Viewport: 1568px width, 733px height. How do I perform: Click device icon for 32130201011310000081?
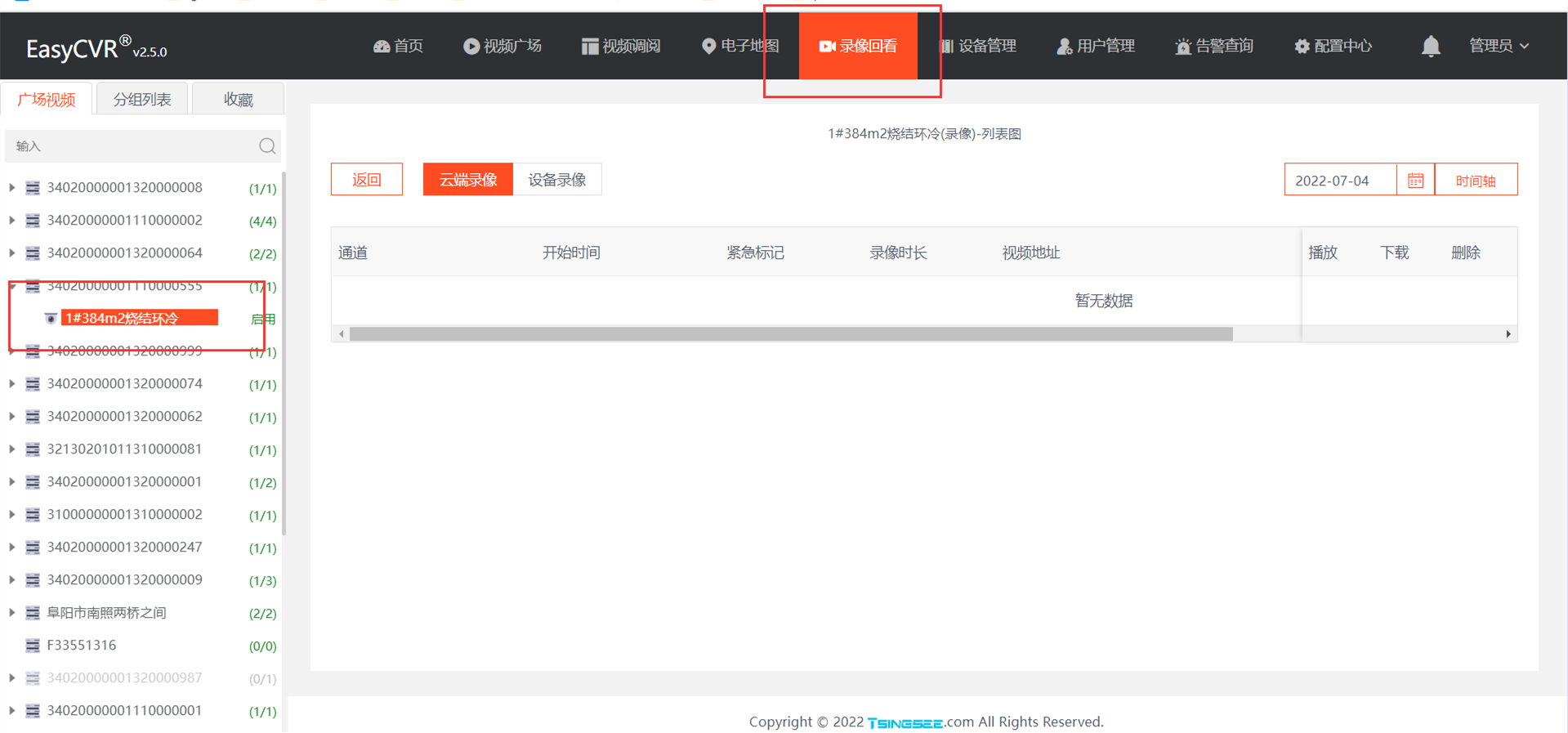click(x=33, y=449)
